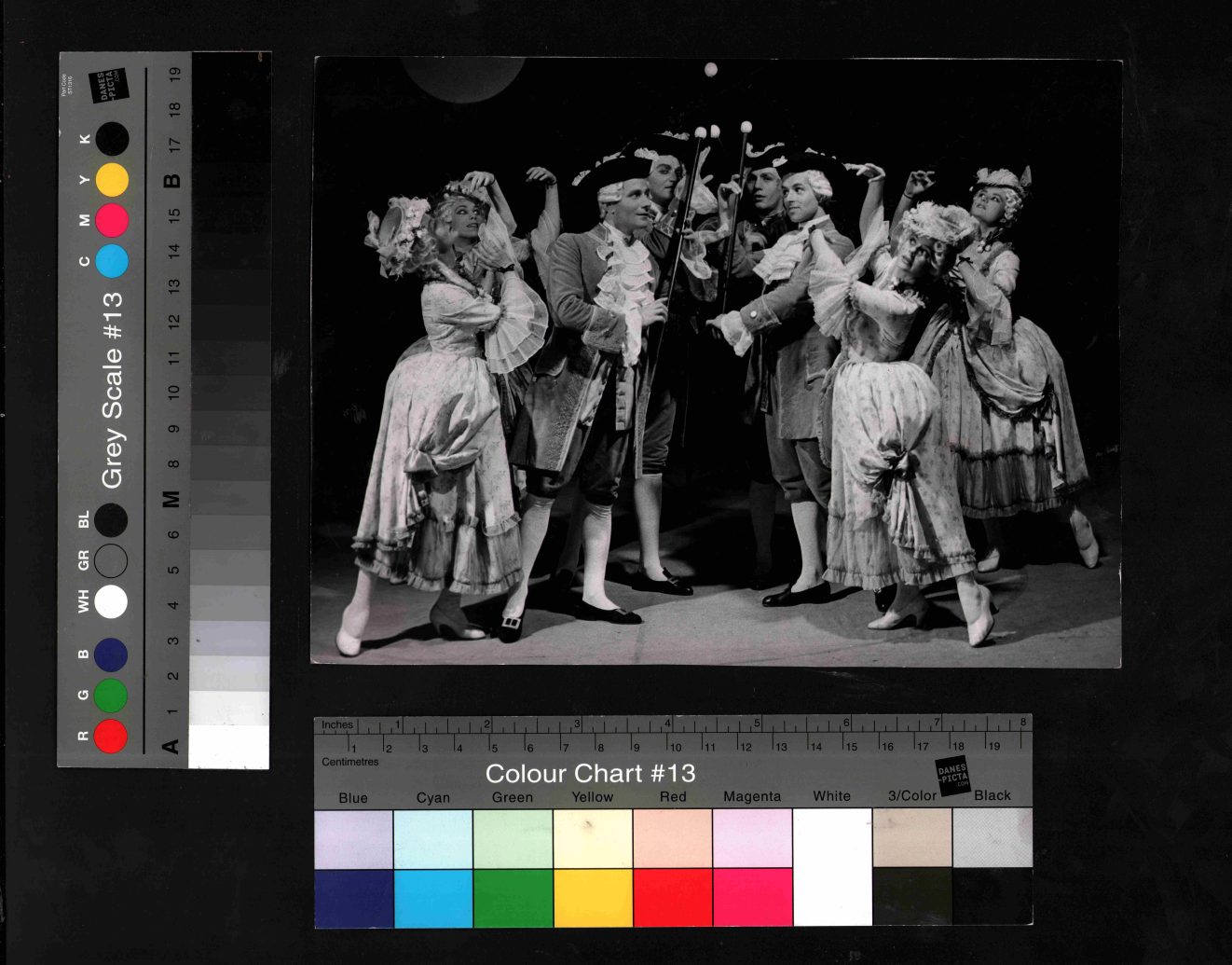The image size is (1232, 965).
Task: Click the pale cyan tint patch
Action: 432,839
